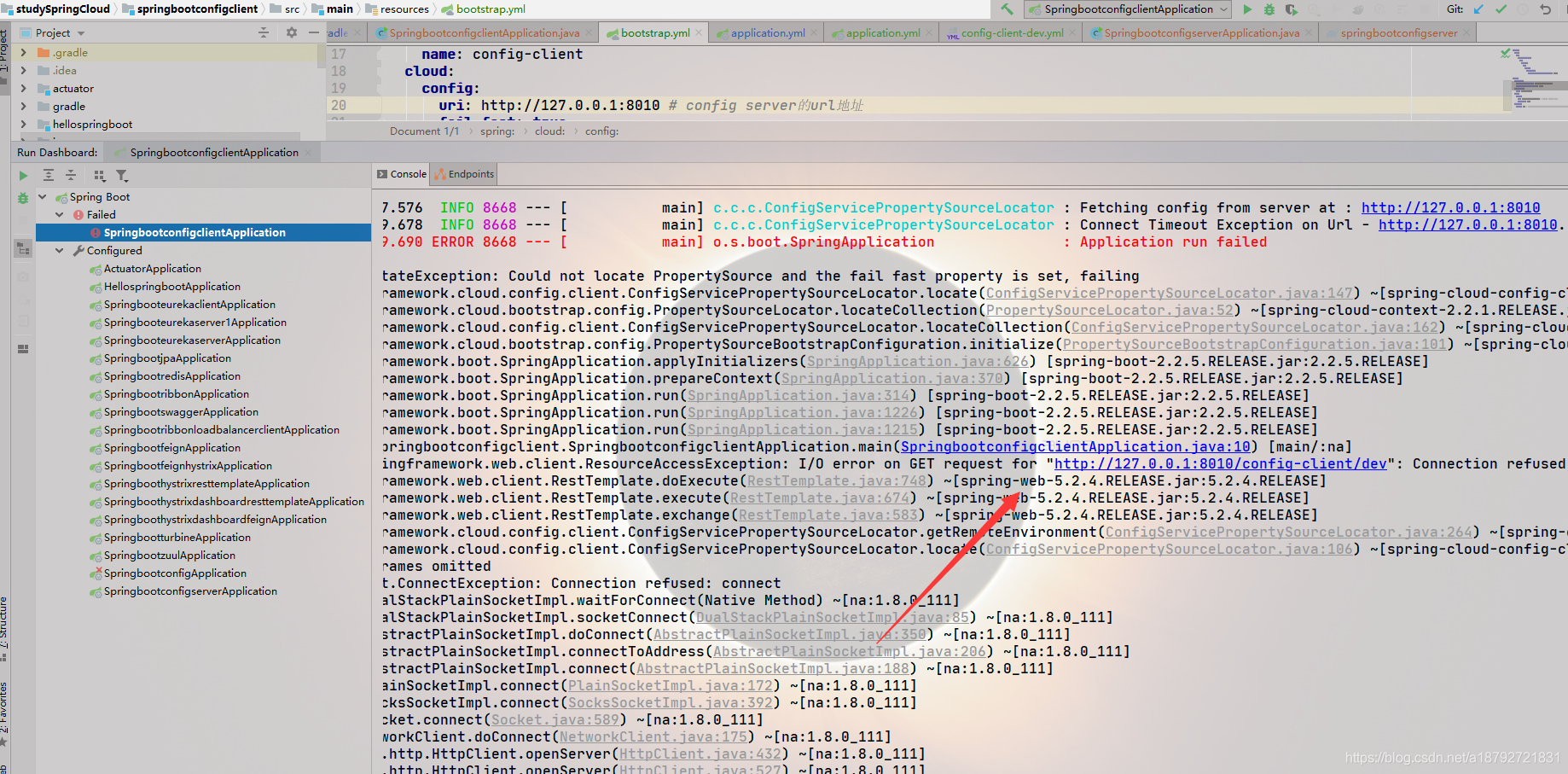Image resolution: width=1568 pixels, height=774 pixels.
Task: Click editor inspection checkmark indicator
Action: coord(1506,53)
